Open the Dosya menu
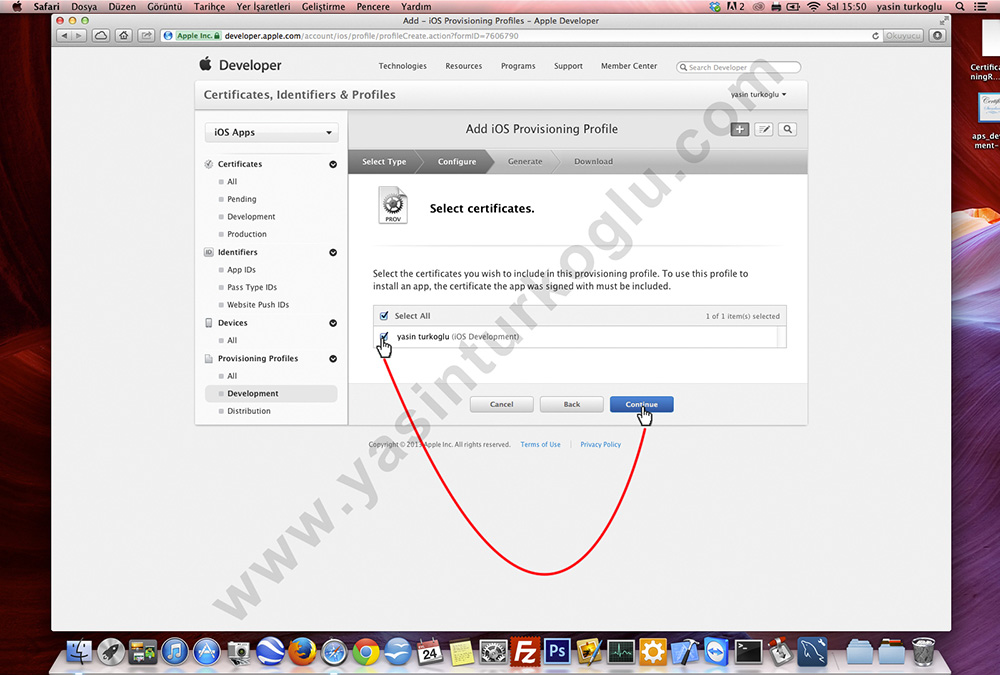This screenshot has height=675, width=1000. tap(84, 6)
